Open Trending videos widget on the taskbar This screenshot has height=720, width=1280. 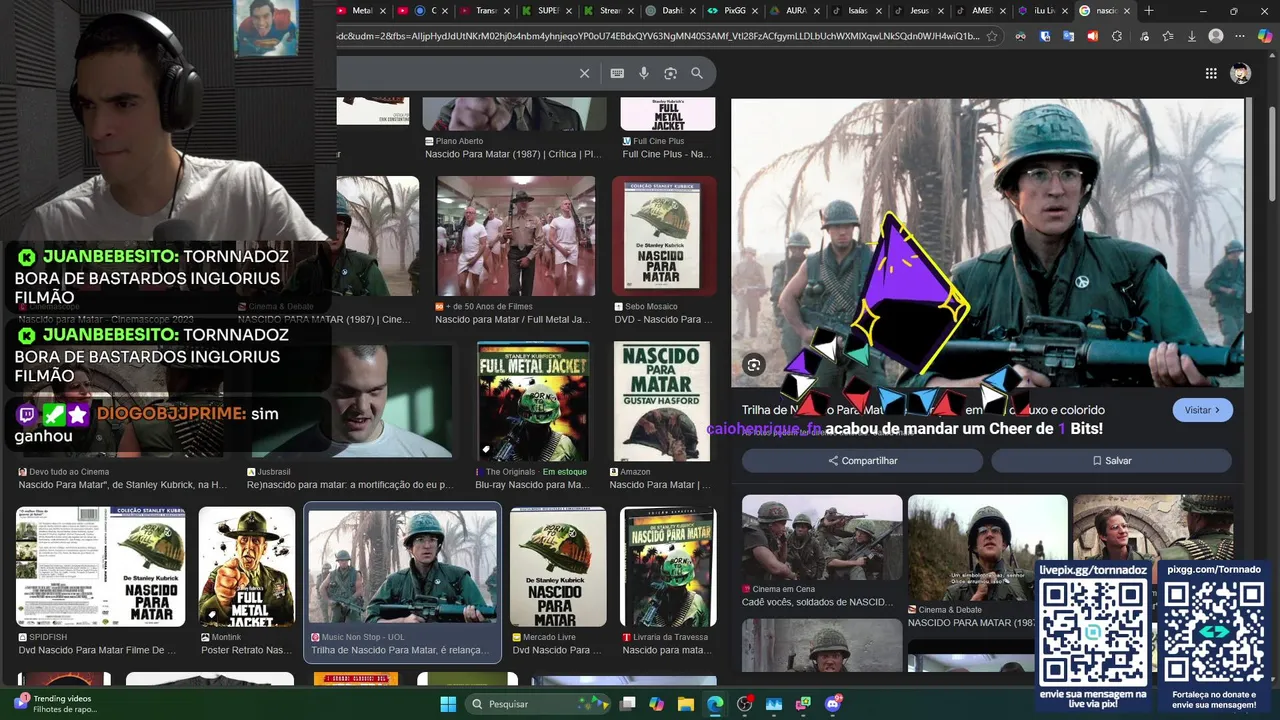click(57, 704)
